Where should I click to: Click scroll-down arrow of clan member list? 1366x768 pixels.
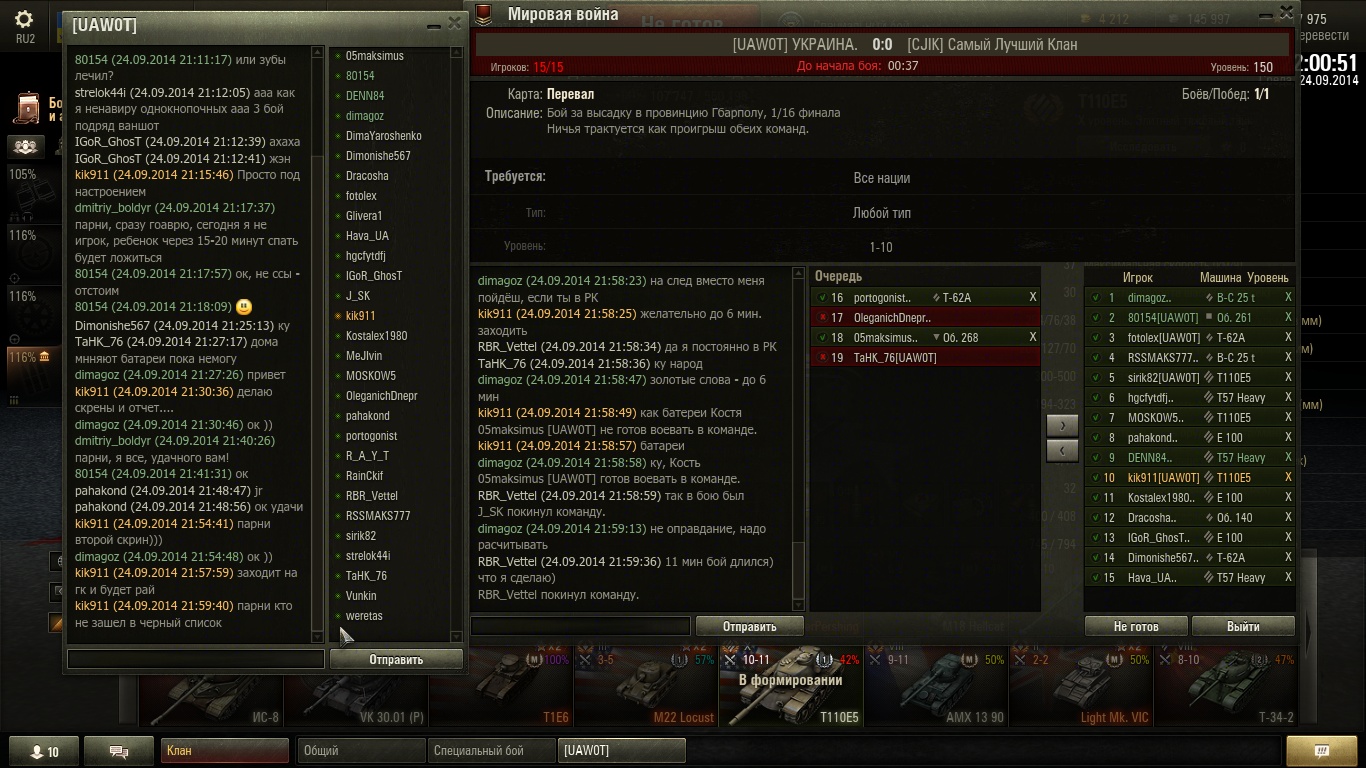pyautogui.click(x=457, y=636)
